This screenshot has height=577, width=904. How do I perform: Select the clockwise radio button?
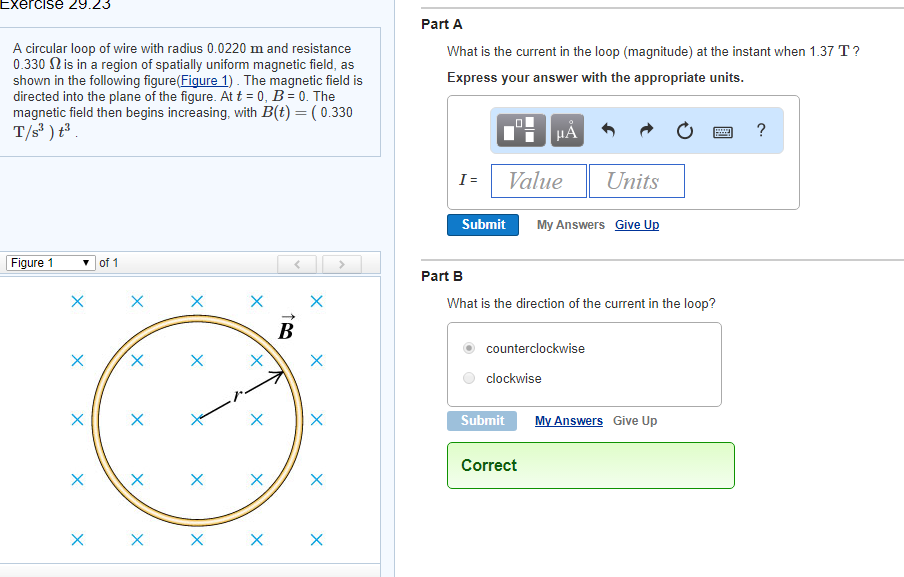click(468, 377)
